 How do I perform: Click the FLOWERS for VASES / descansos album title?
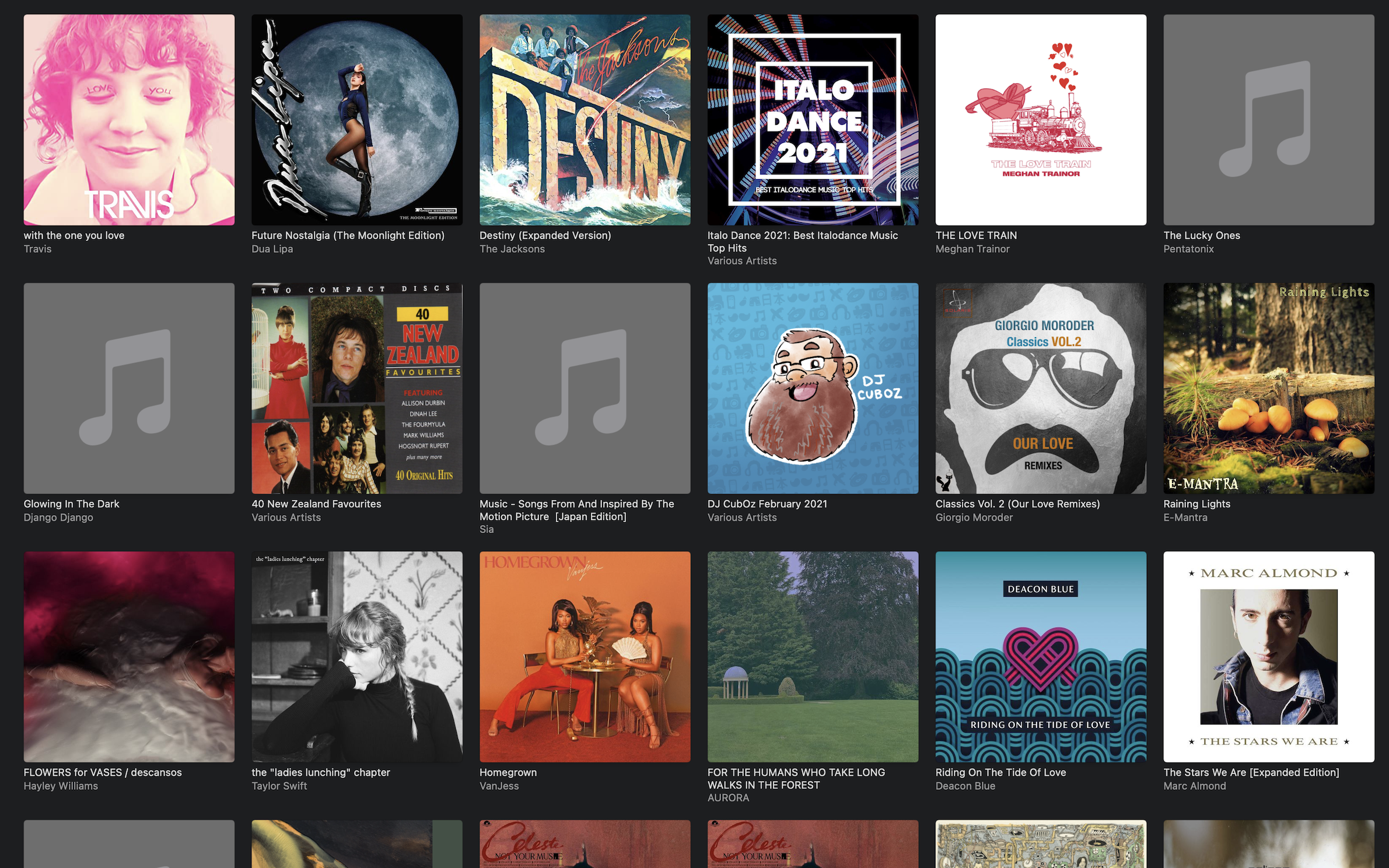point(103,772)
